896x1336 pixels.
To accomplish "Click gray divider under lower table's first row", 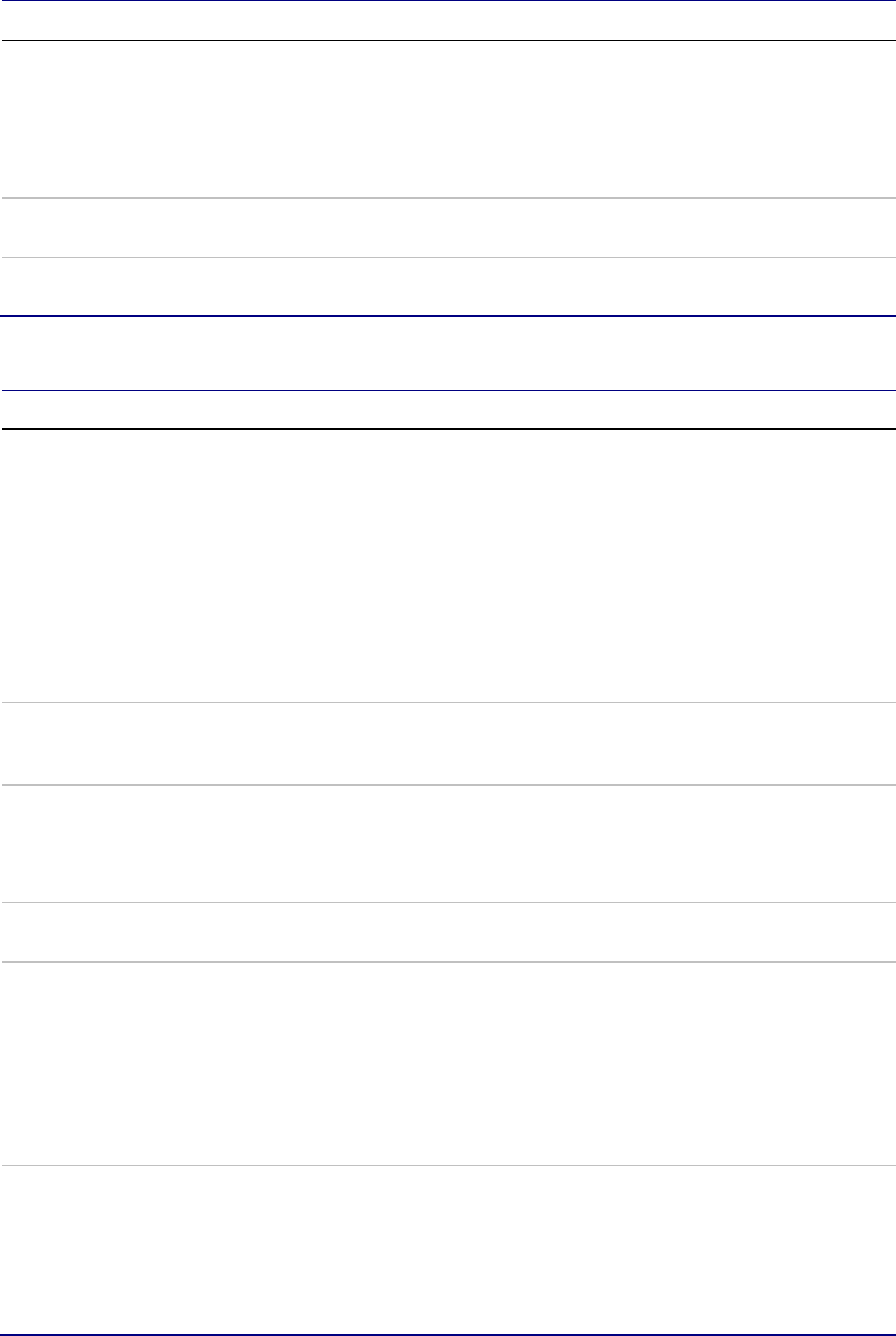I will (x=448, y=703).
